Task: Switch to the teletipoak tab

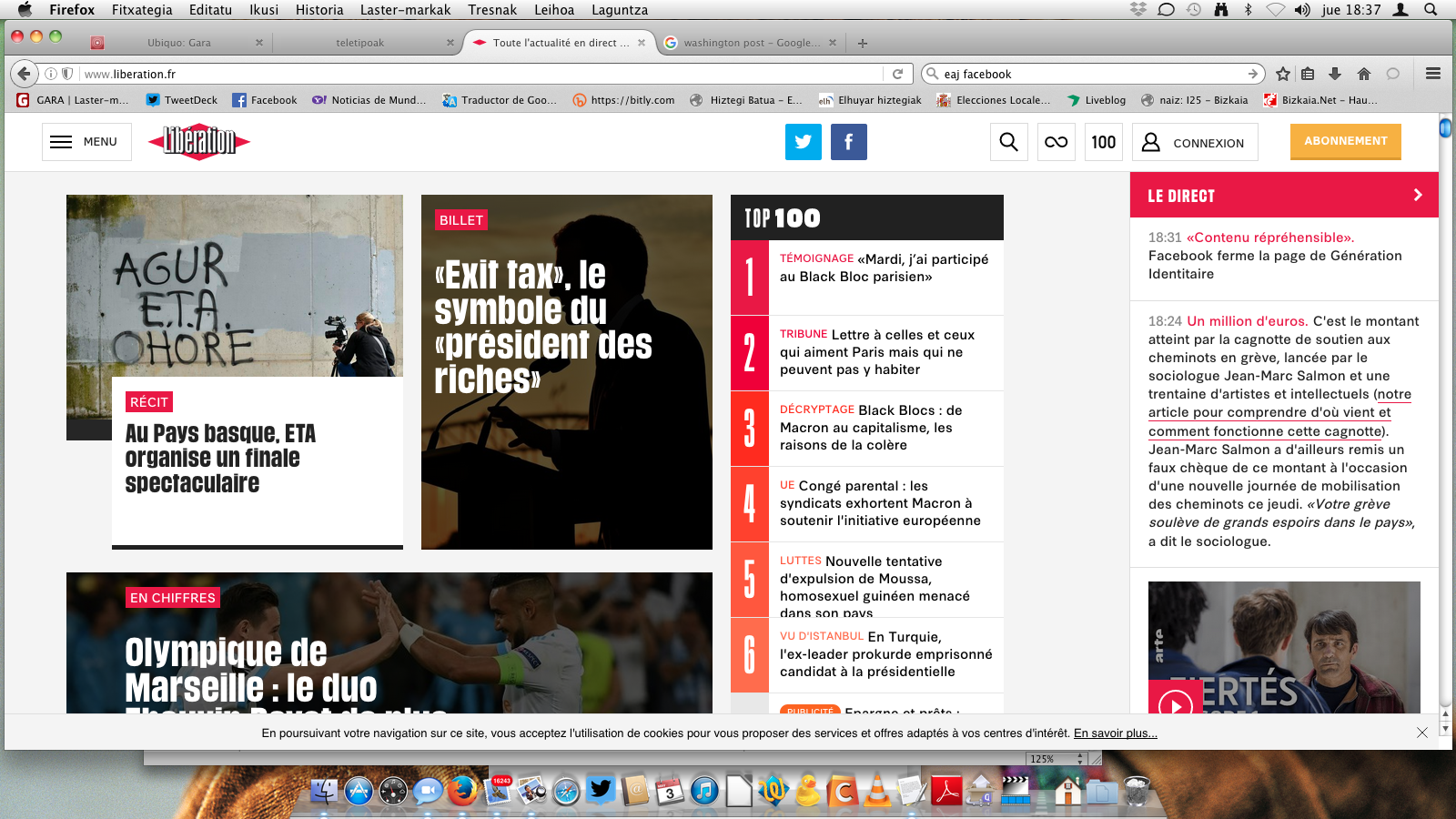Action: [x=360, y=43]
